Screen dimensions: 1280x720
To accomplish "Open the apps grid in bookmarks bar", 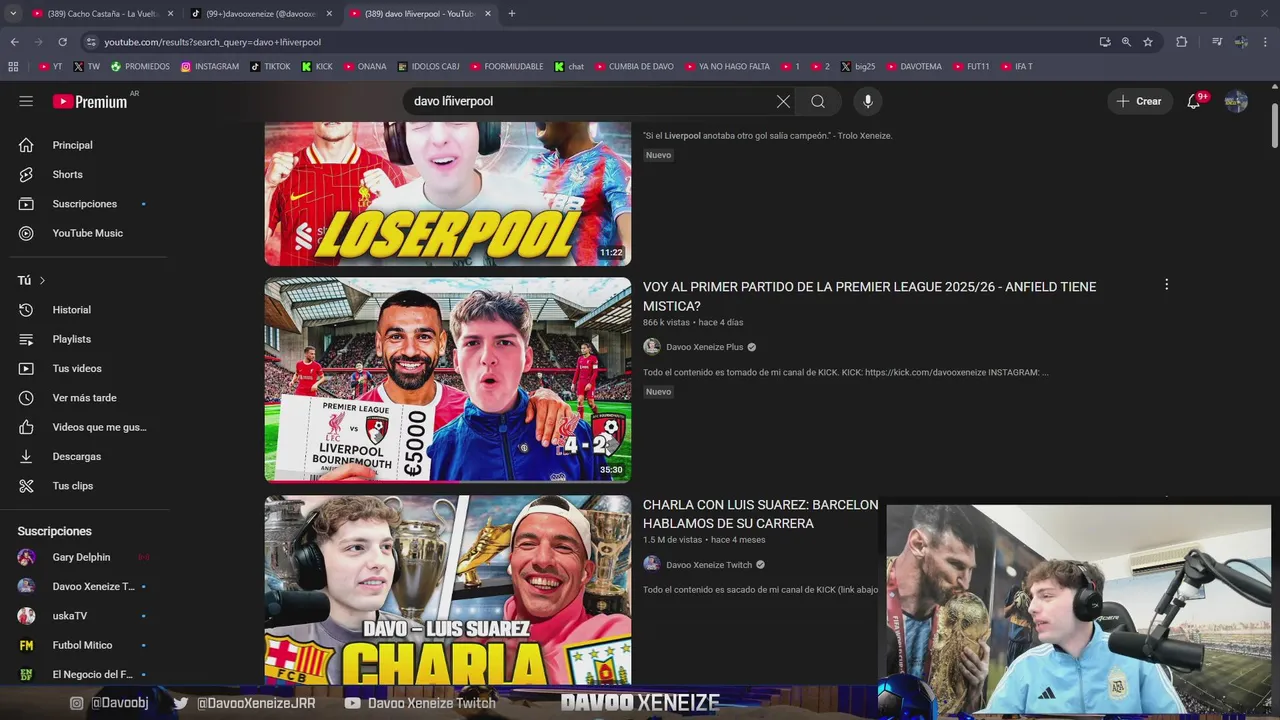I will (x=13, y=67).
